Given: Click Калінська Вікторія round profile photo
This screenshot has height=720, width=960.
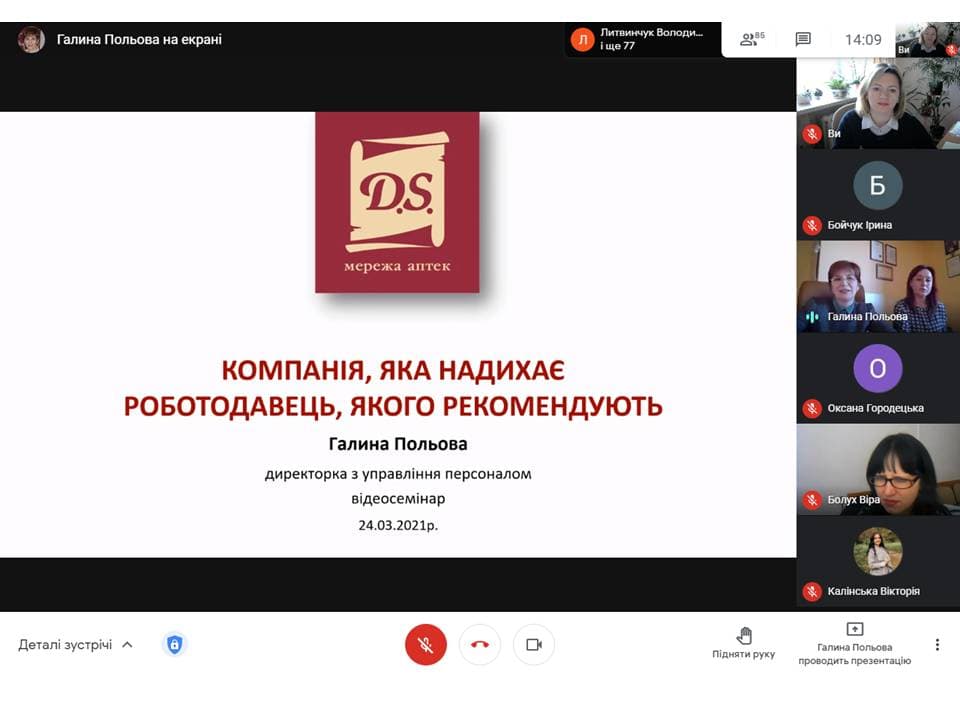Looking at the screenshot, I should tap(877, 552).
